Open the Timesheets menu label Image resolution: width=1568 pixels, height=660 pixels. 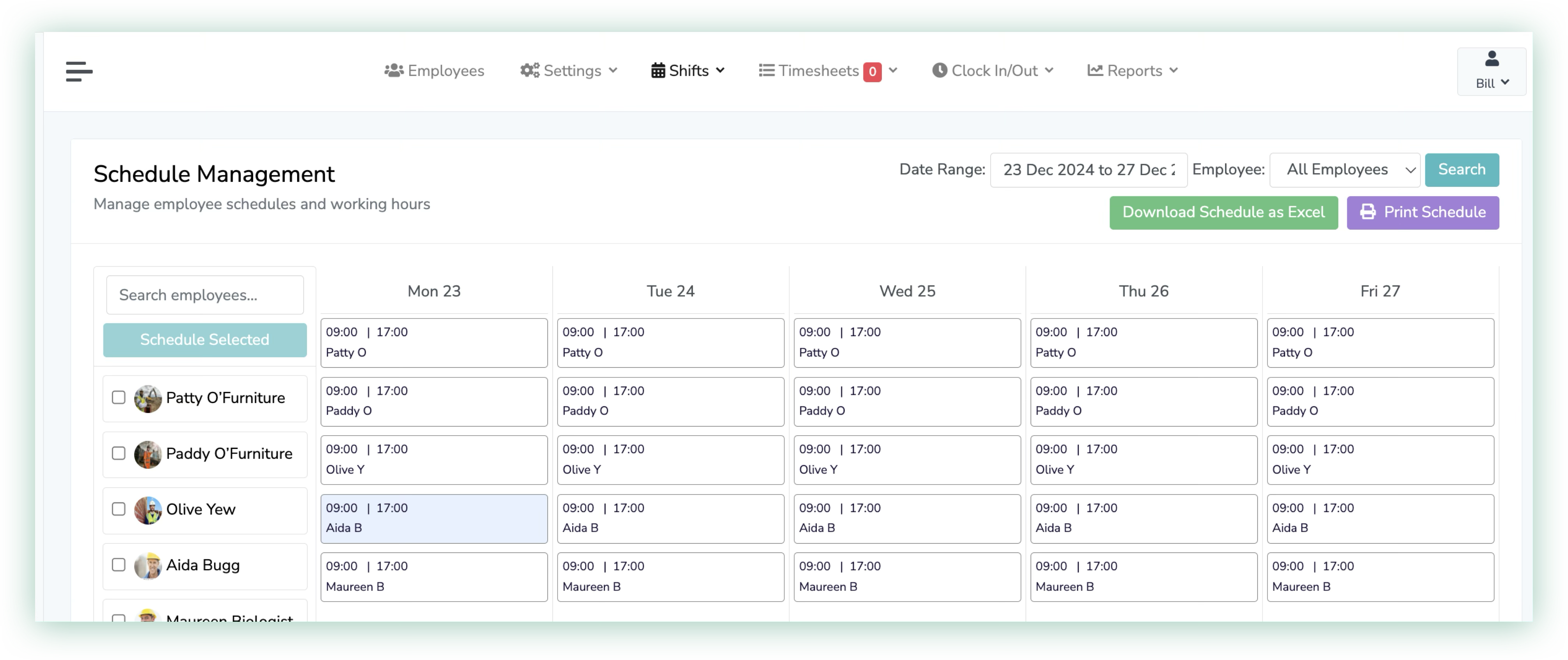[x=818, y=71]
